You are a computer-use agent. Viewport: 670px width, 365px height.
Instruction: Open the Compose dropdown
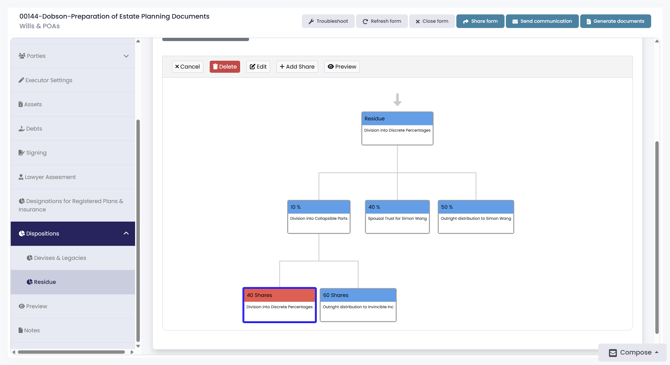pyautogui.click(x=632, y=353)
